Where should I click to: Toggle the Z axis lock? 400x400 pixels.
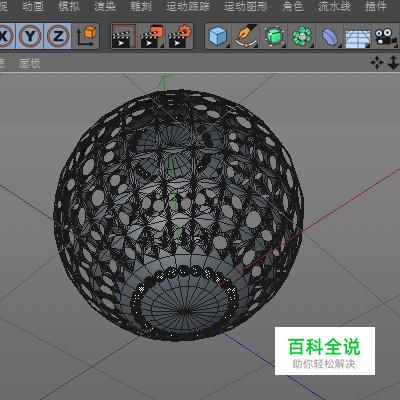[57, 36]
